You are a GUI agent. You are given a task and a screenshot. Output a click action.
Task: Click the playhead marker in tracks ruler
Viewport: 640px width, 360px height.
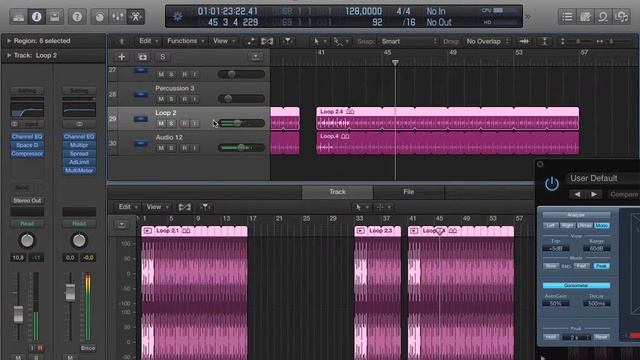395,62
